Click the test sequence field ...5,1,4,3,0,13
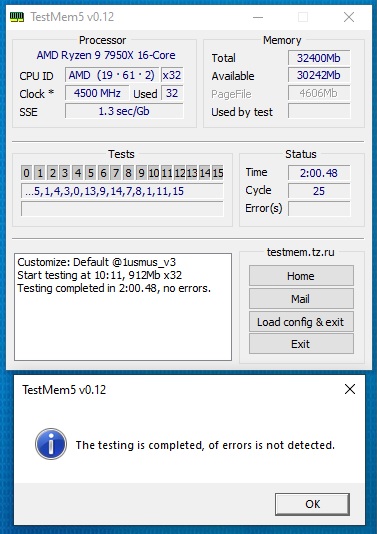377x534 pixels. [x=122, y=191]
